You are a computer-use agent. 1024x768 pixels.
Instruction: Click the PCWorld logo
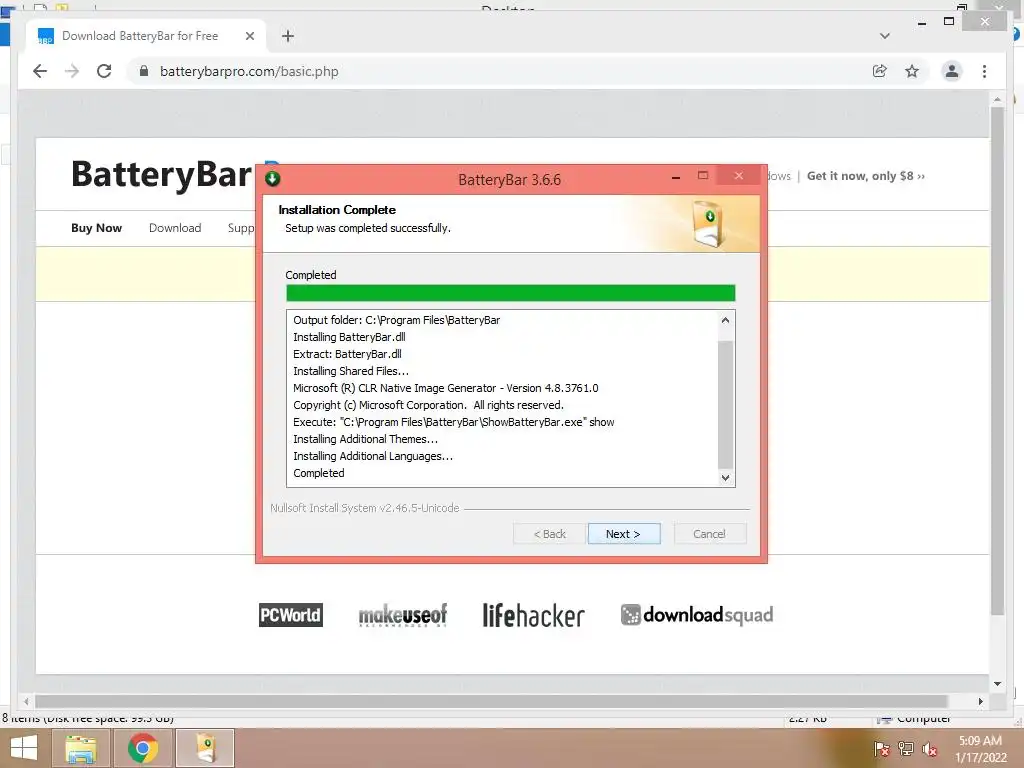291,615
